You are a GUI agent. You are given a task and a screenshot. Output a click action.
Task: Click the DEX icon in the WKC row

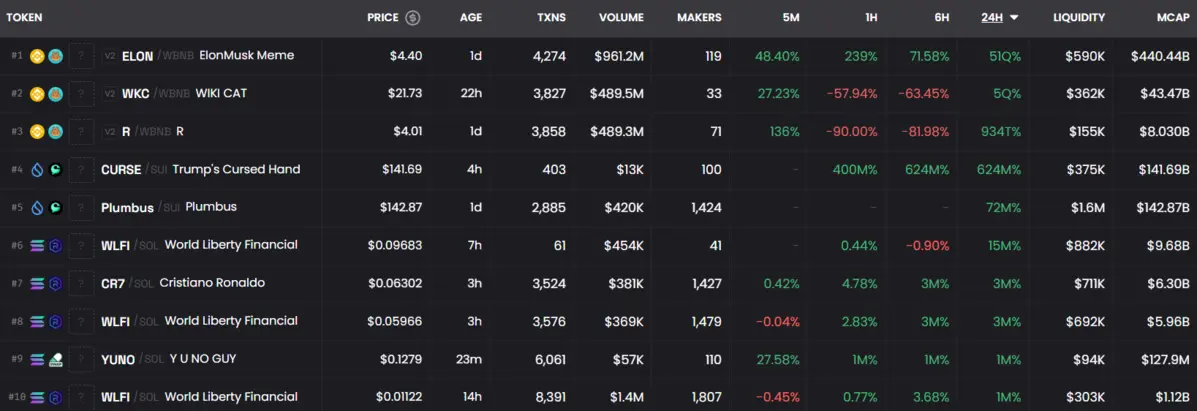pos(55,94)
